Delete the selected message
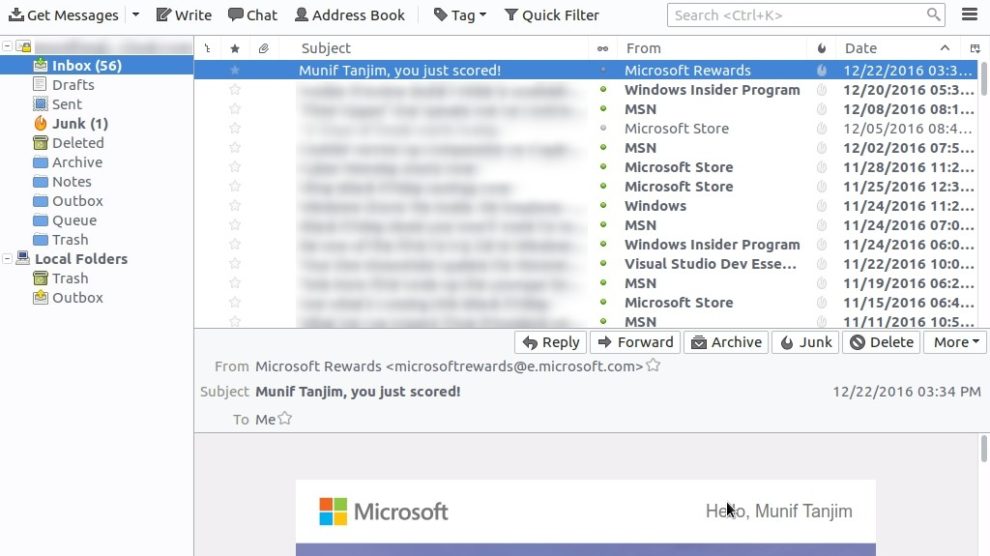 click(881, 342)
